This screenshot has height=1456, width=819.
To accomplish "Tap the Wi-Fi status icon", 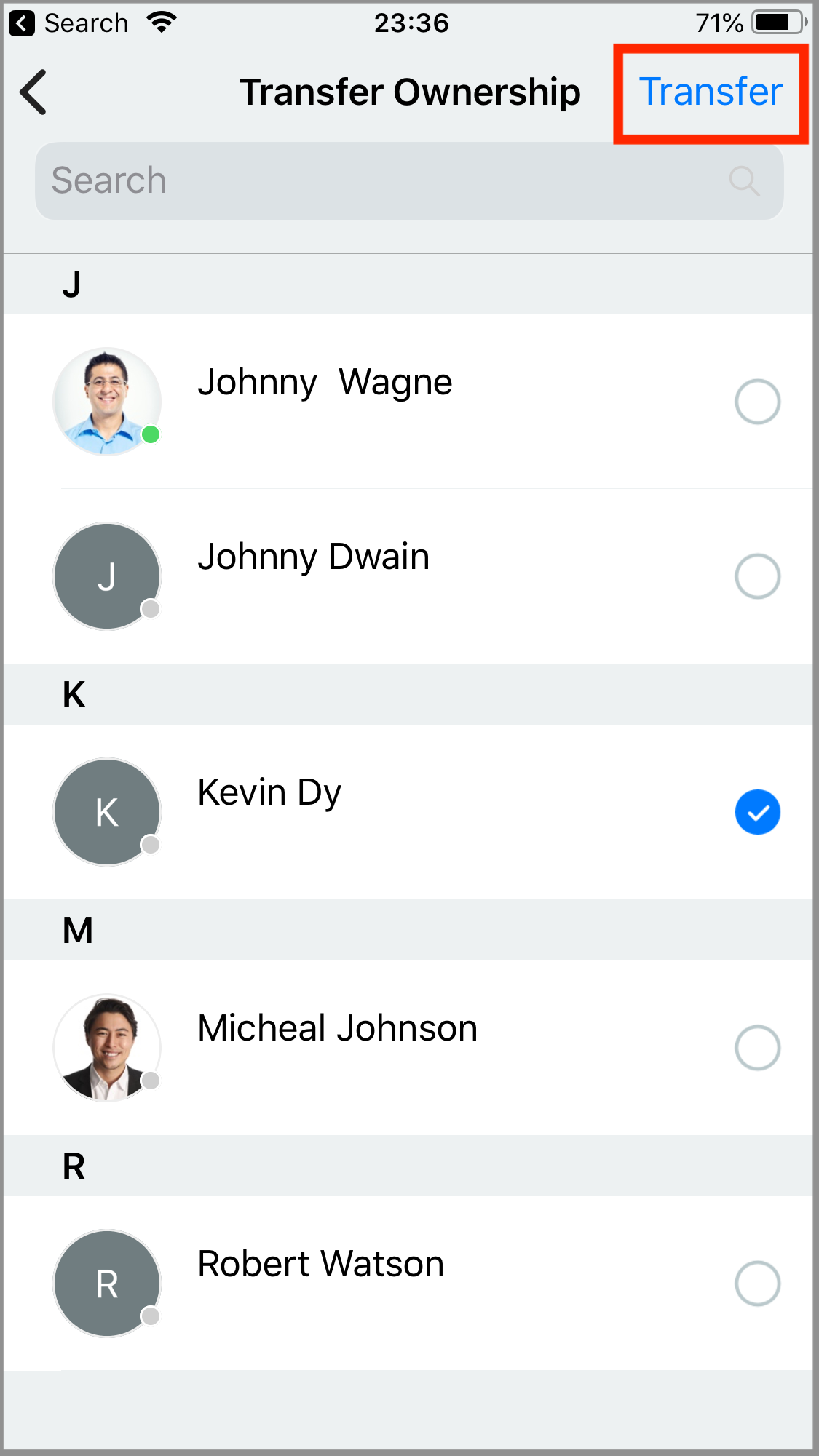I will (162, 23).
